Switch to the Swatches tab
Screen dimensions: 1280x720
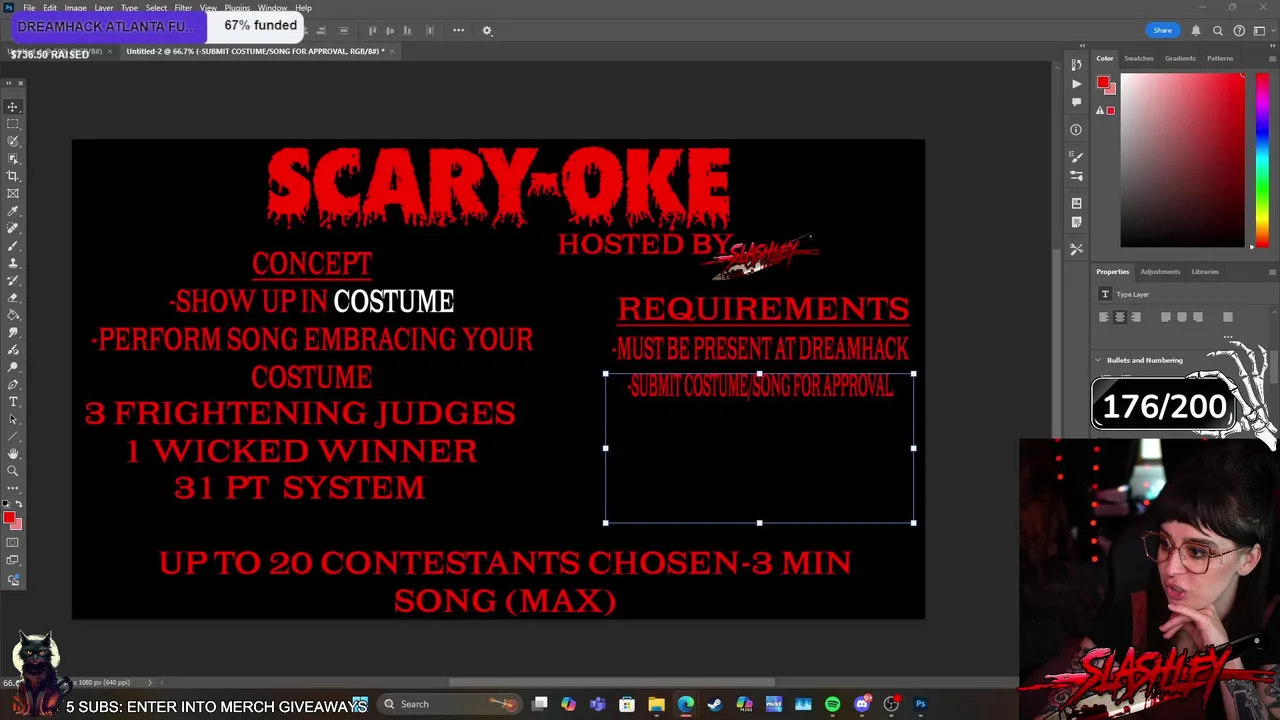[1139, 58]
